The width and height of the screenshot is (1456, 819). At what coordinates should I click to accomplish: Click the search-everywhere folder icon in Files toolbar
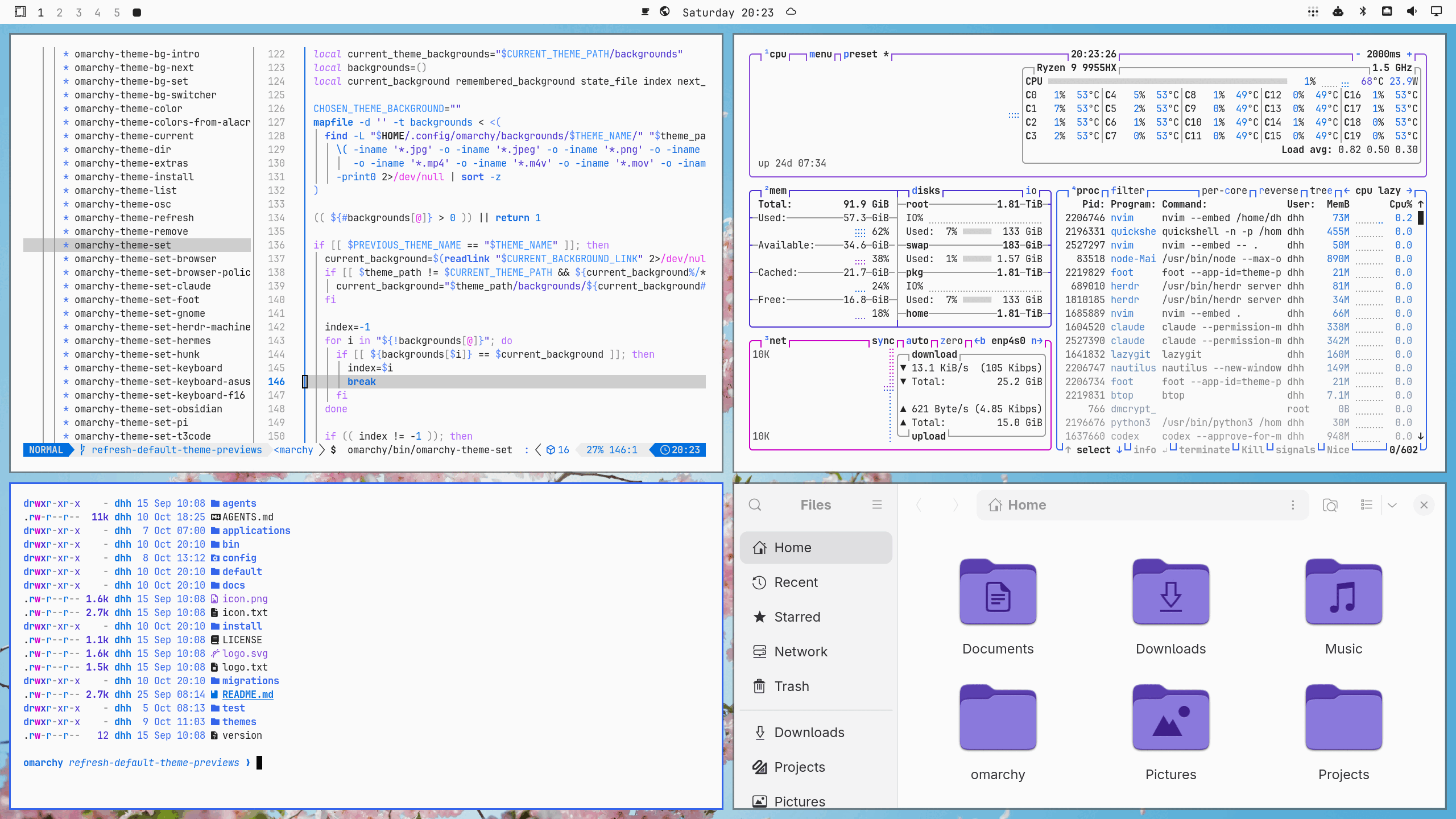(x=1330, y=505)
